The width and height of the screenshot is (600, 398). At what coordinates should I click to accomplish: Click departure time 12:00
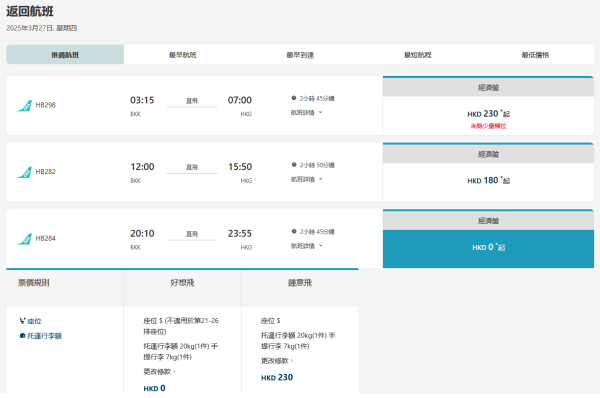click(142, 167)
